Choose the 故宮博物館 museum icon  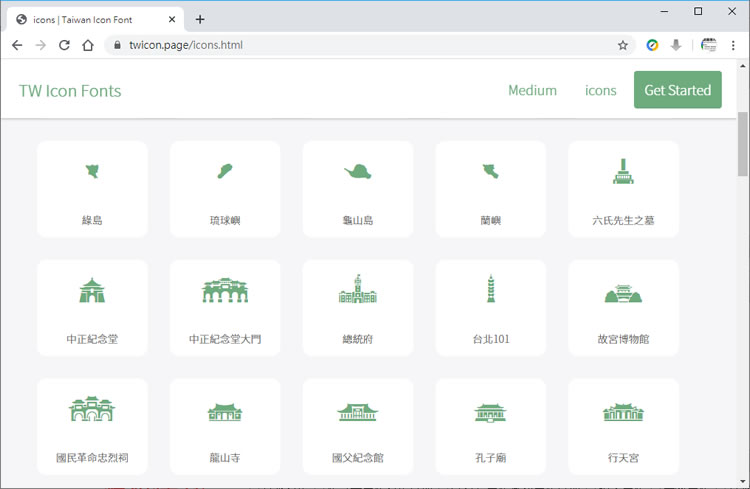pos(623,293)
